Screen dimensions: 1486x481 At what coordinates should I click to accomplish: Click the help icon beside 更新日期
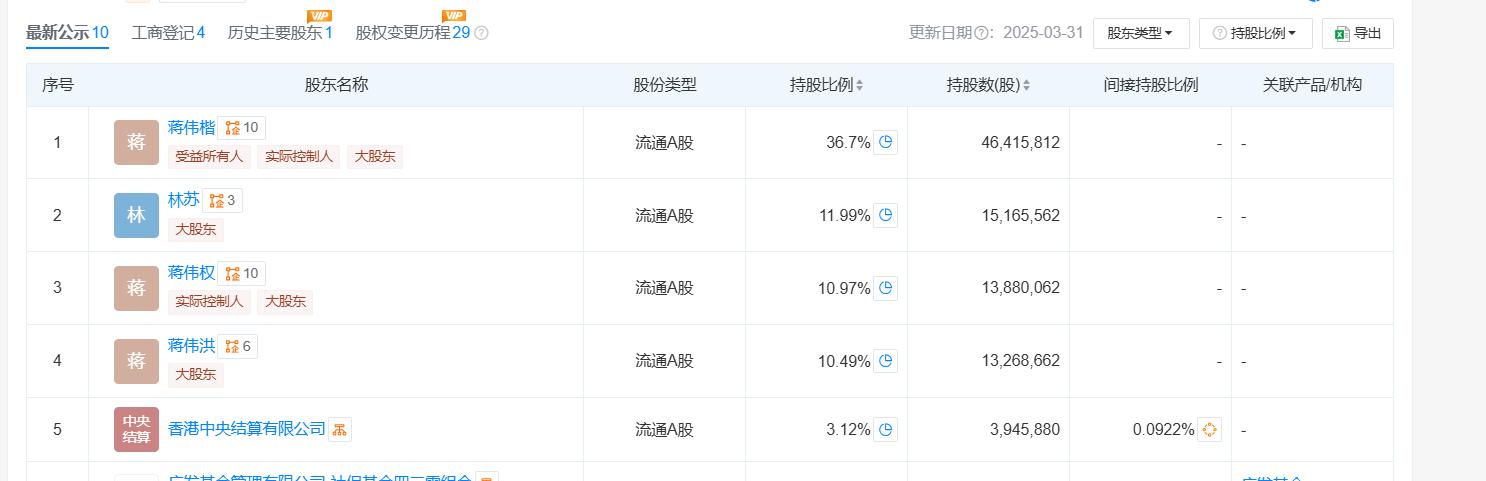click(x=982, y=33)
